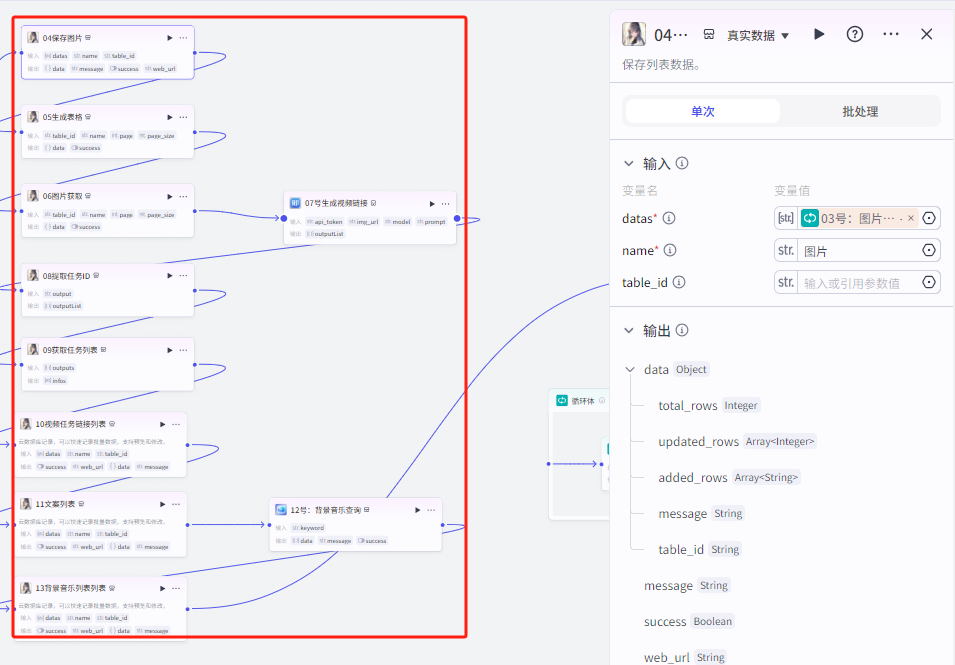
Task: Collapse the 输入 section chevron
Action: (629, 163)
